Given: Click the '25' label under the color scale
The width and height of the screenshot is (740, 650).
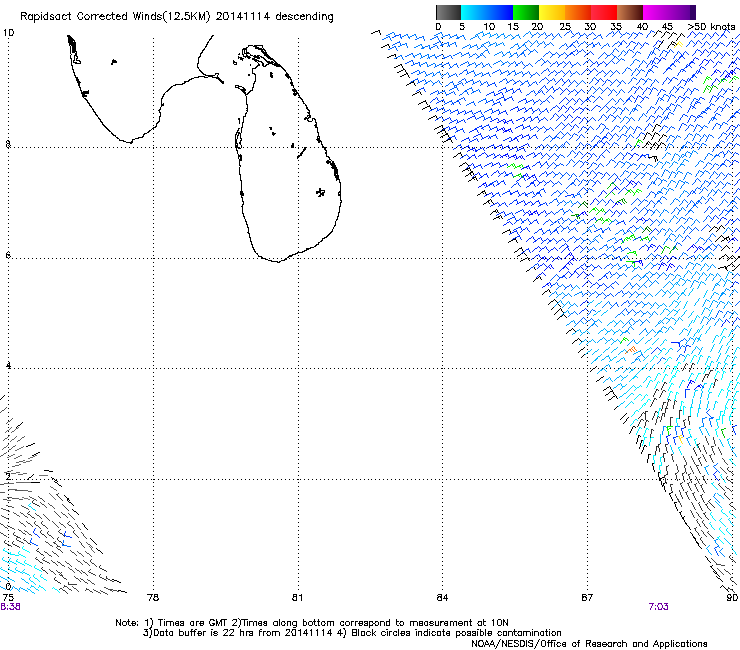Looking at the screenshot, I should [x=565, y=27].
